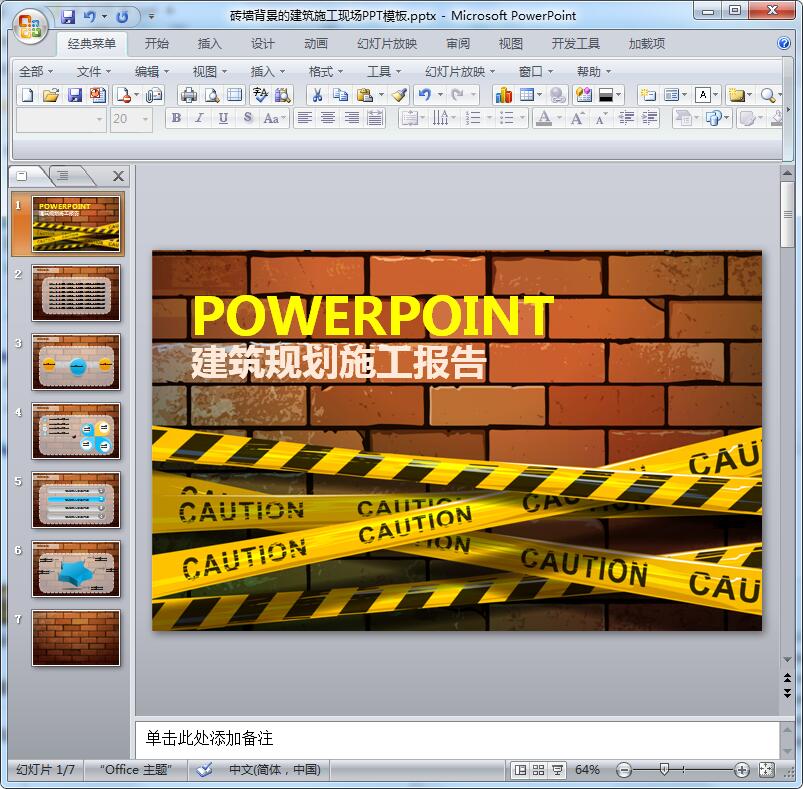The image size is (803, 789).
Task: Click the Cut scissors icon
Action: (x=318, y=95)
